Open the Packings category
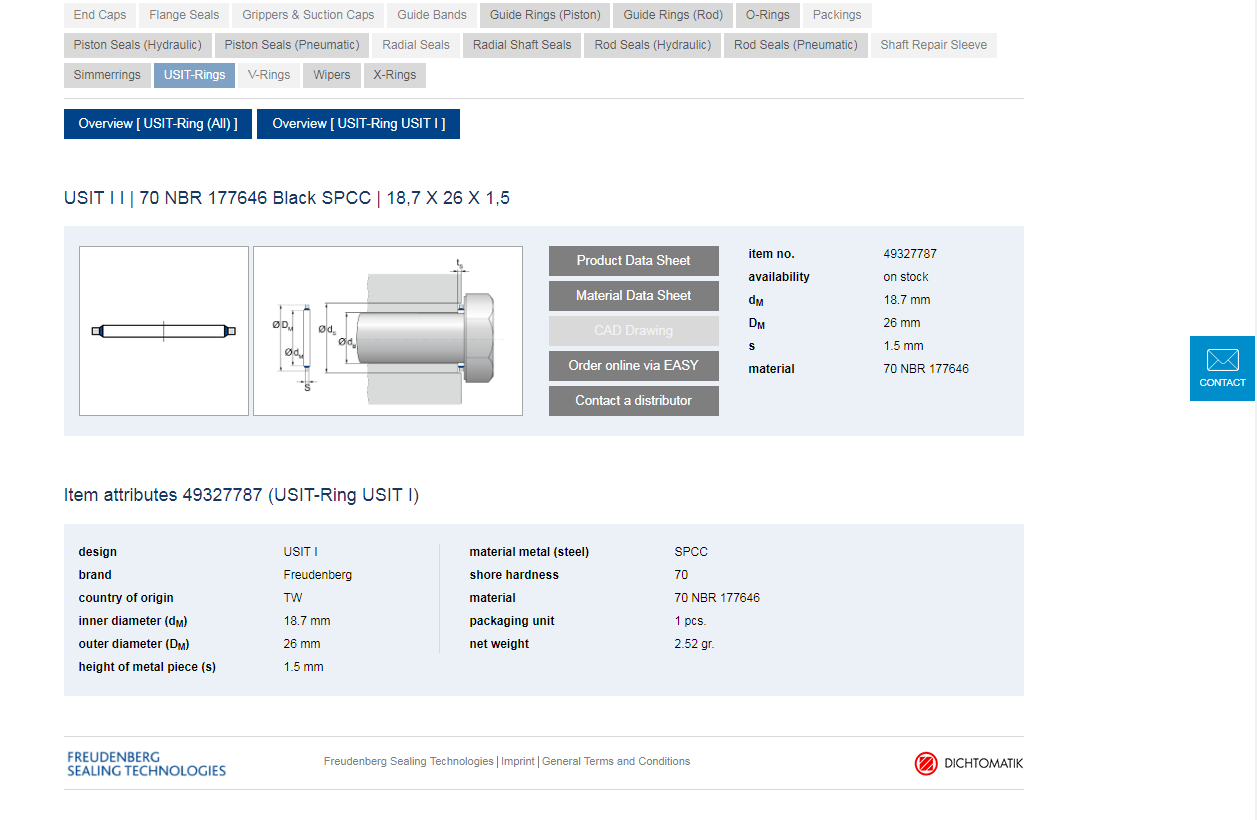 (837, 15)
